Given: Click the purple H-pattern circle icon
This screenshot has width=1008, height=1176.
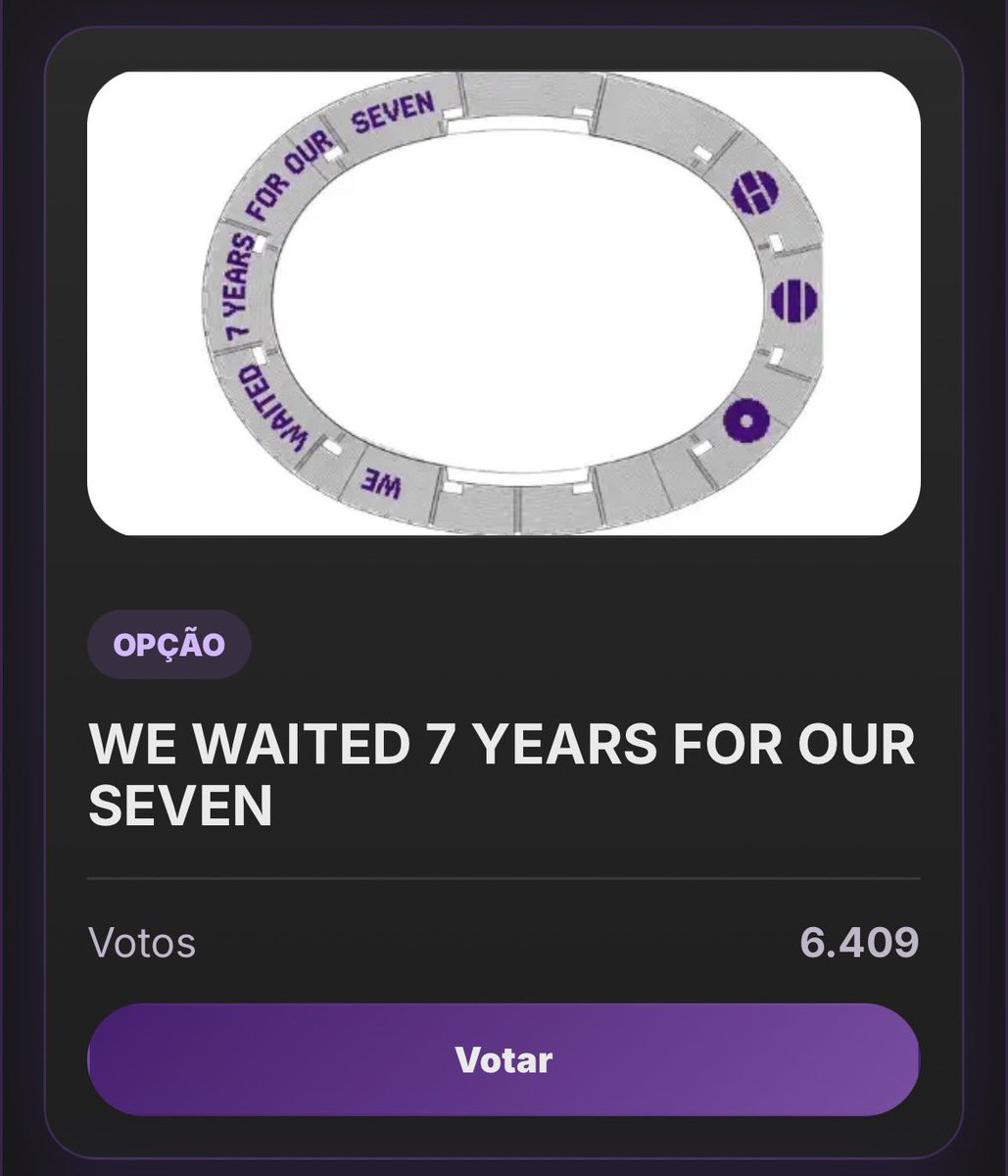Looking at the screenshot, I should pyautogui.click(x=754, y=191).
